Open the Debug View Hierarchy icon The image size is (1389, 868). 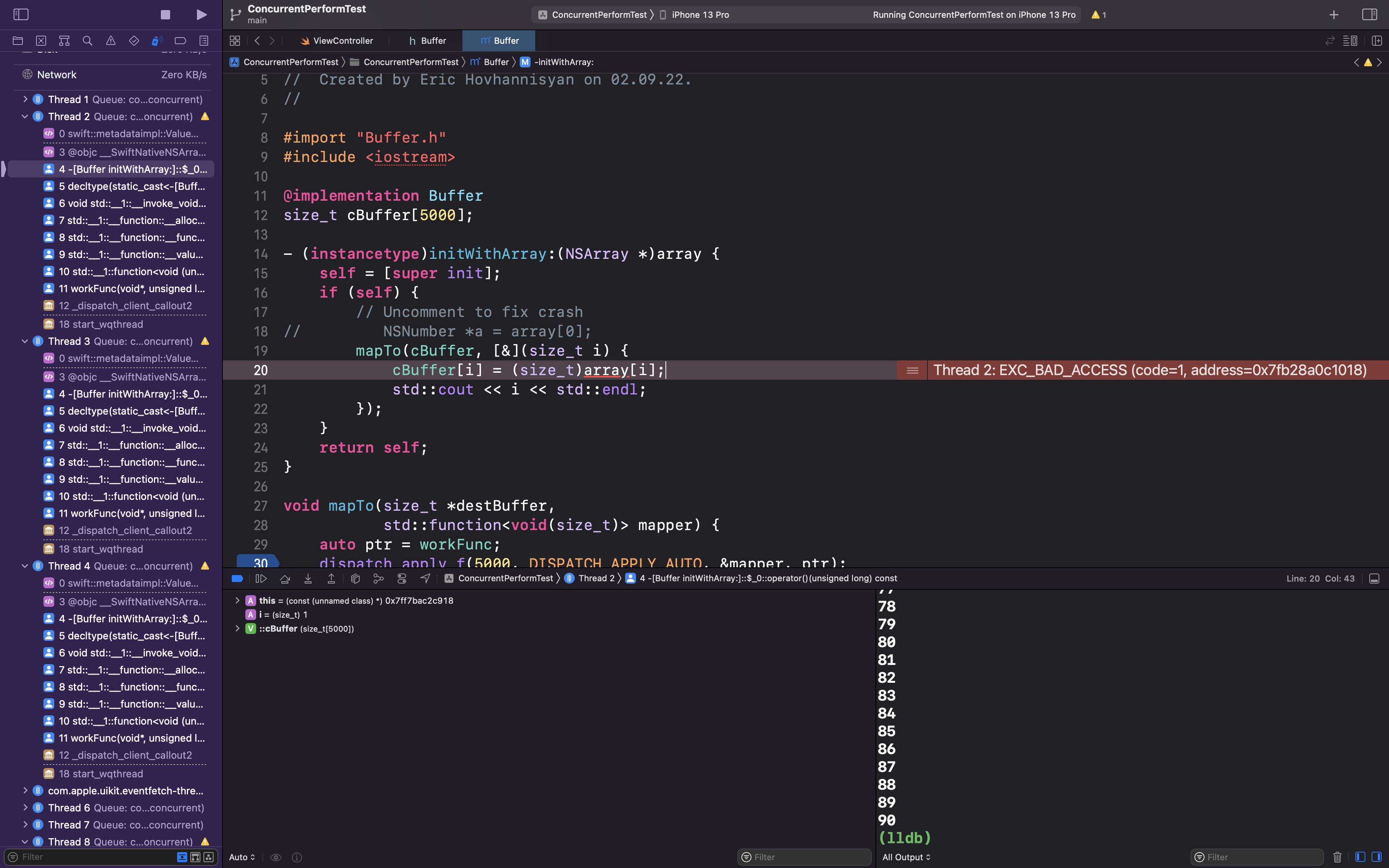tap(355, 579)
